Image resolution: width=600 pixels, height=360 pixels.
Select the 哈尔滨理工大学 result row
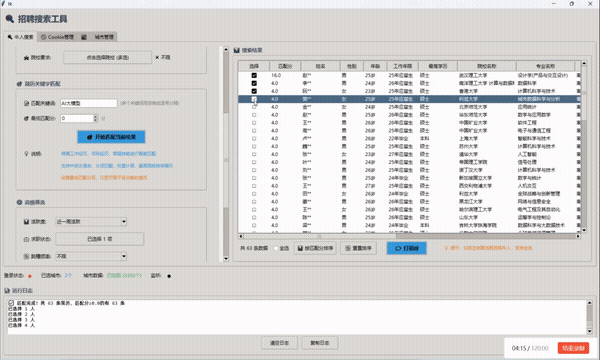pyautogui.click(x=409, y=210)
